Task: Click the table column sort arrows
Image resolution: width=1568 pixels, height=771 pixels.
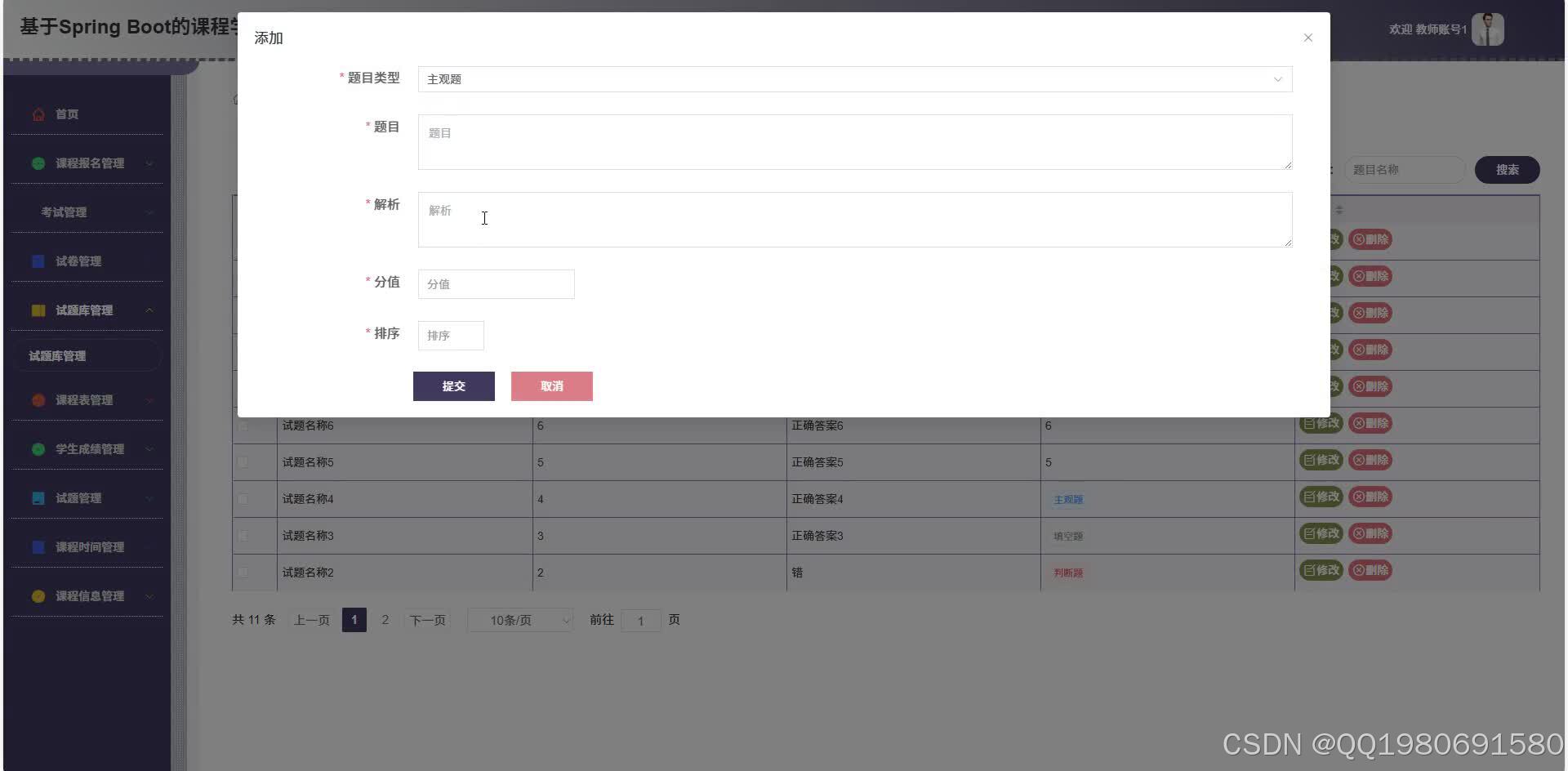Action: coord(1339,210)
